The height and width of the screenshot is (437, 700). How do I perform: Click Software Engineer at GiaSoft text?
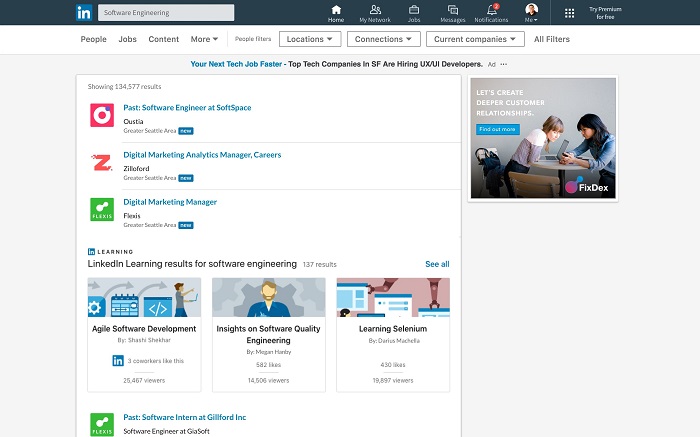pos(167,431)
